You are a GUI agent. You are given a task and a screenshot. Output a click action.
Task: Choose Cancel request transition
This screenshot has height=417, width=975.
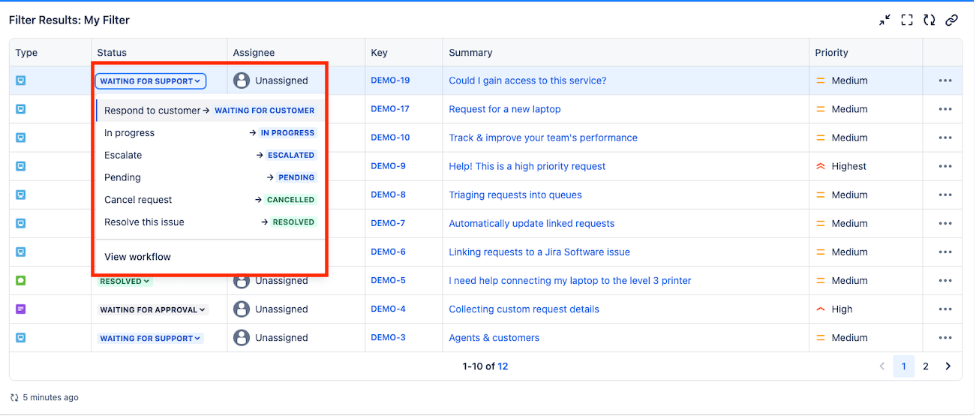click(x=210, y=200)
